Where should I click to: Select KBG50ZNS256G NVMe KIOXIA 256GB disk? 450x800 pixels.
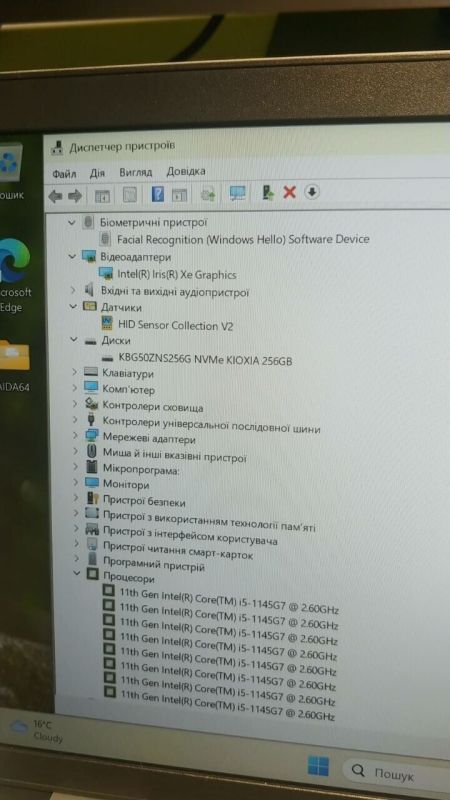point(205,360)
